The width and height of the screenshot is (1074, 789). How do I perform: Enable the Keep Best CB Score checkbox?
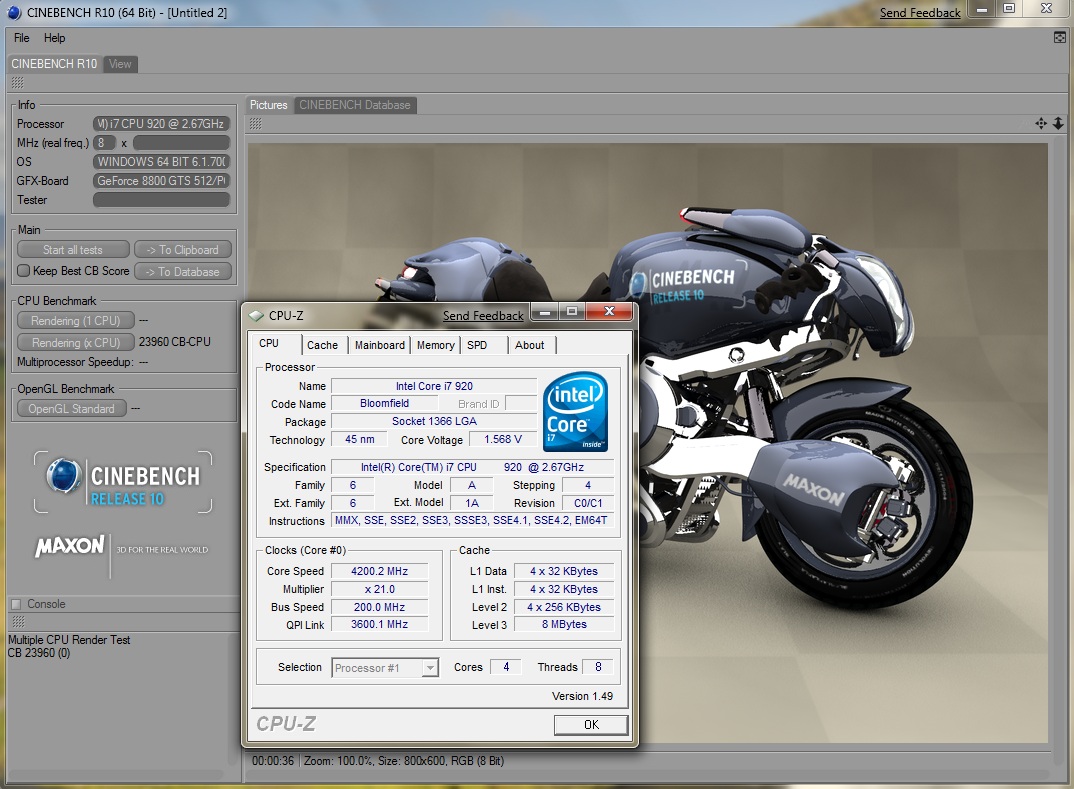(x=23, y=271)
